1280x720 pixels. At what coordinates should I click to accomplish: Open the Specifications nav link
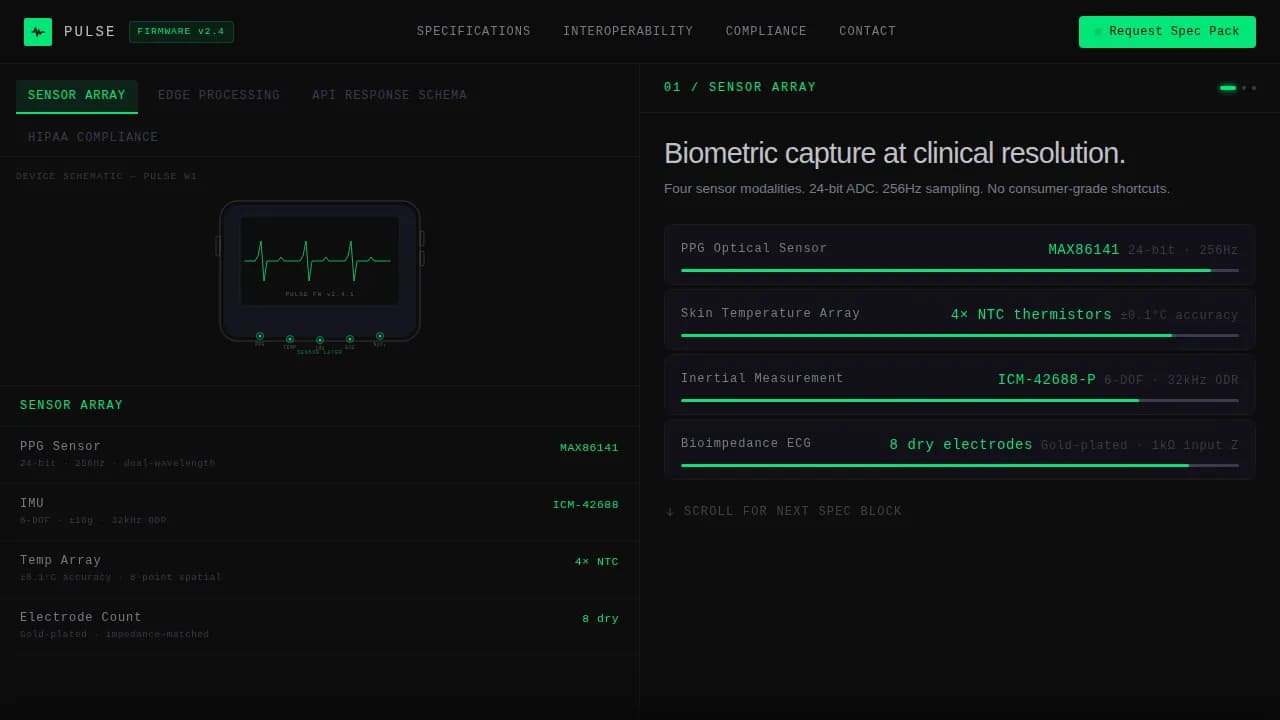(474, 32)
